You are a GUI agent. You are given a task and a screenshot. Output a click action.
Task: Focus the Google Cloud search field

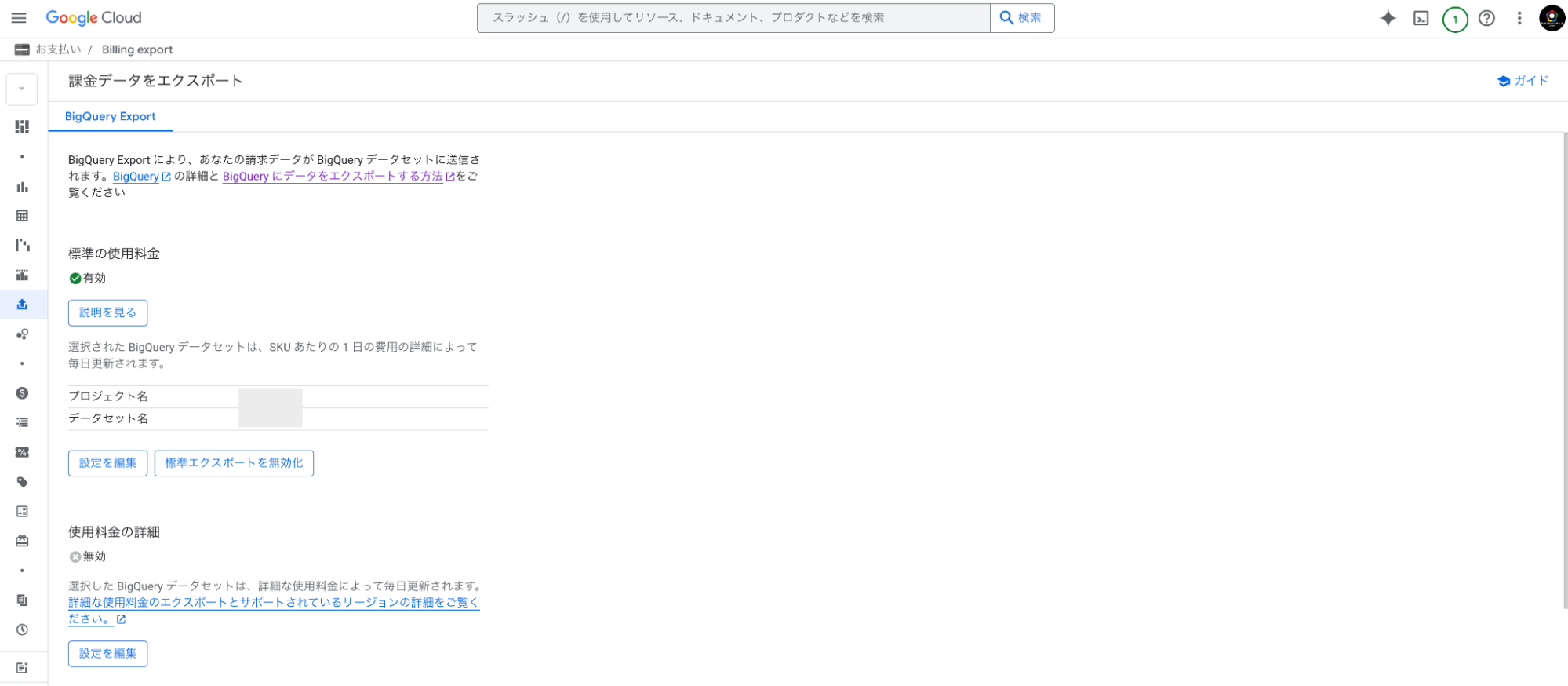(x=733, y=17)
